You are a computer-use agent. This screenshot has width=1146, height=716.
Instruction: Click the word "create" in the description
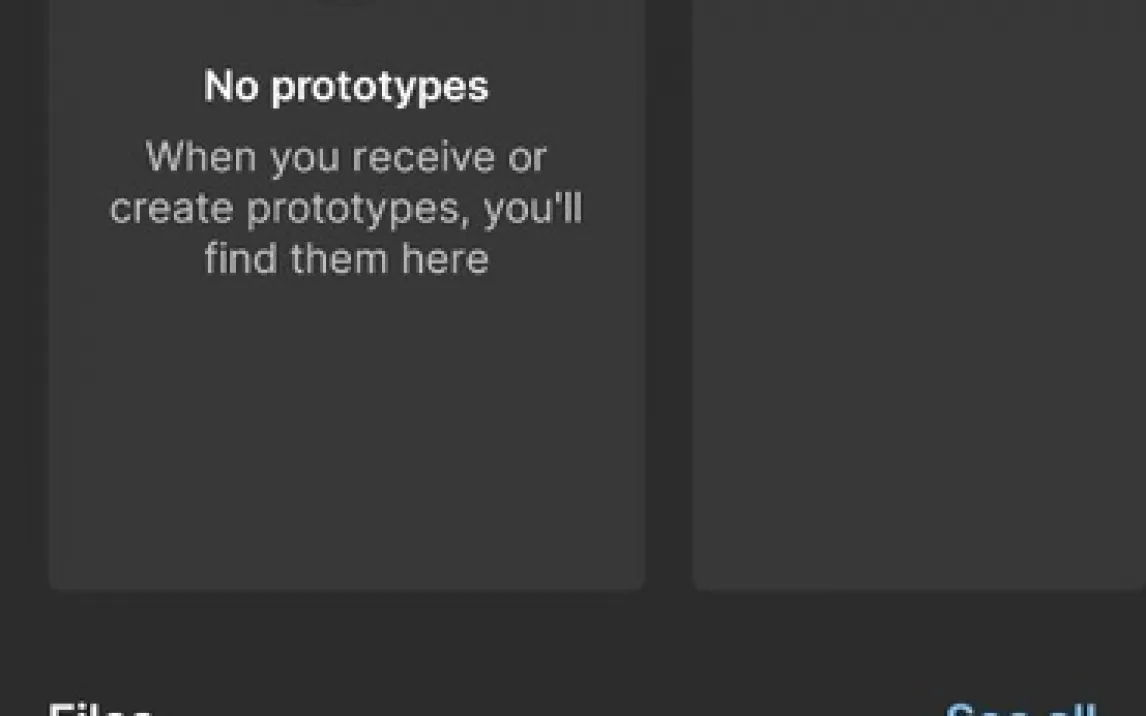[172, 209]
